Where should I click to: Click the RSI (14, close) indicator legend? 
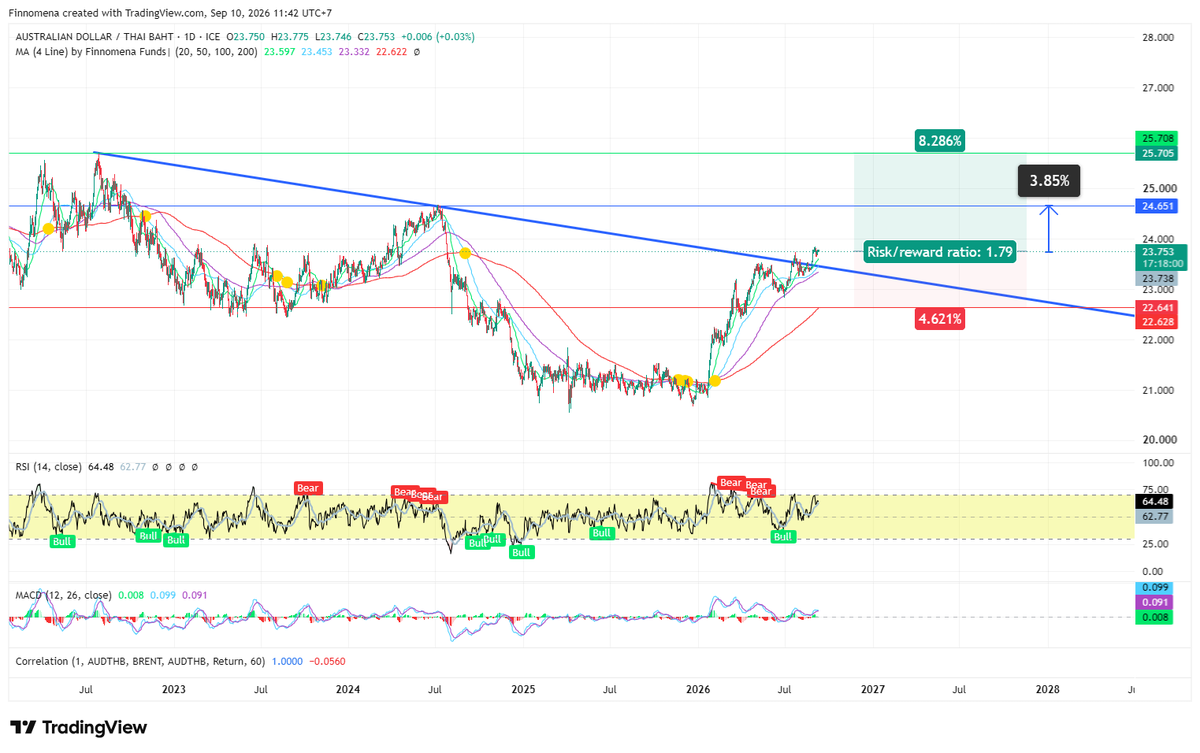(x=50, y=466)
